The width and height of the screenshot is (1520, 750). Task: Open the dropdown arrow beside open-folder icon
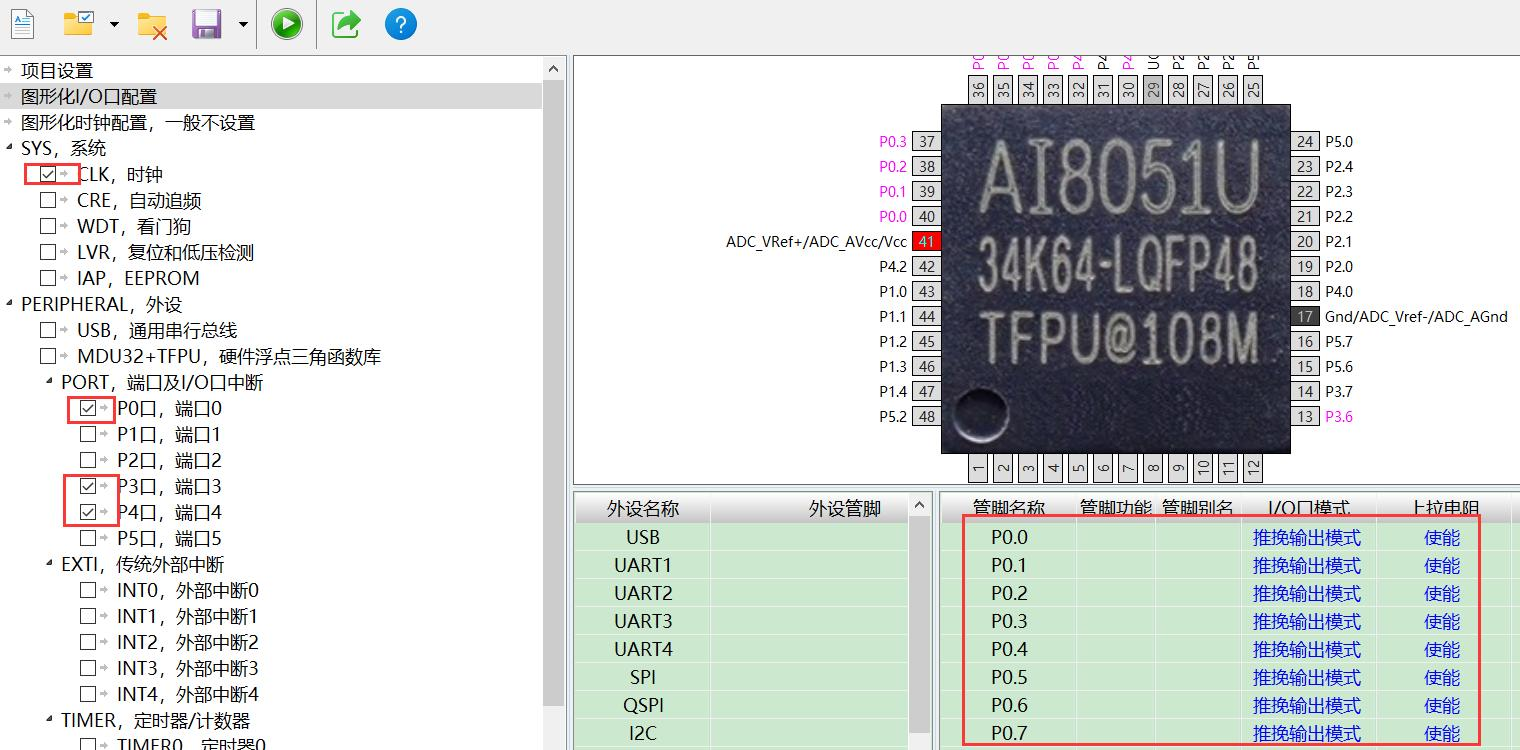[114, 25]
